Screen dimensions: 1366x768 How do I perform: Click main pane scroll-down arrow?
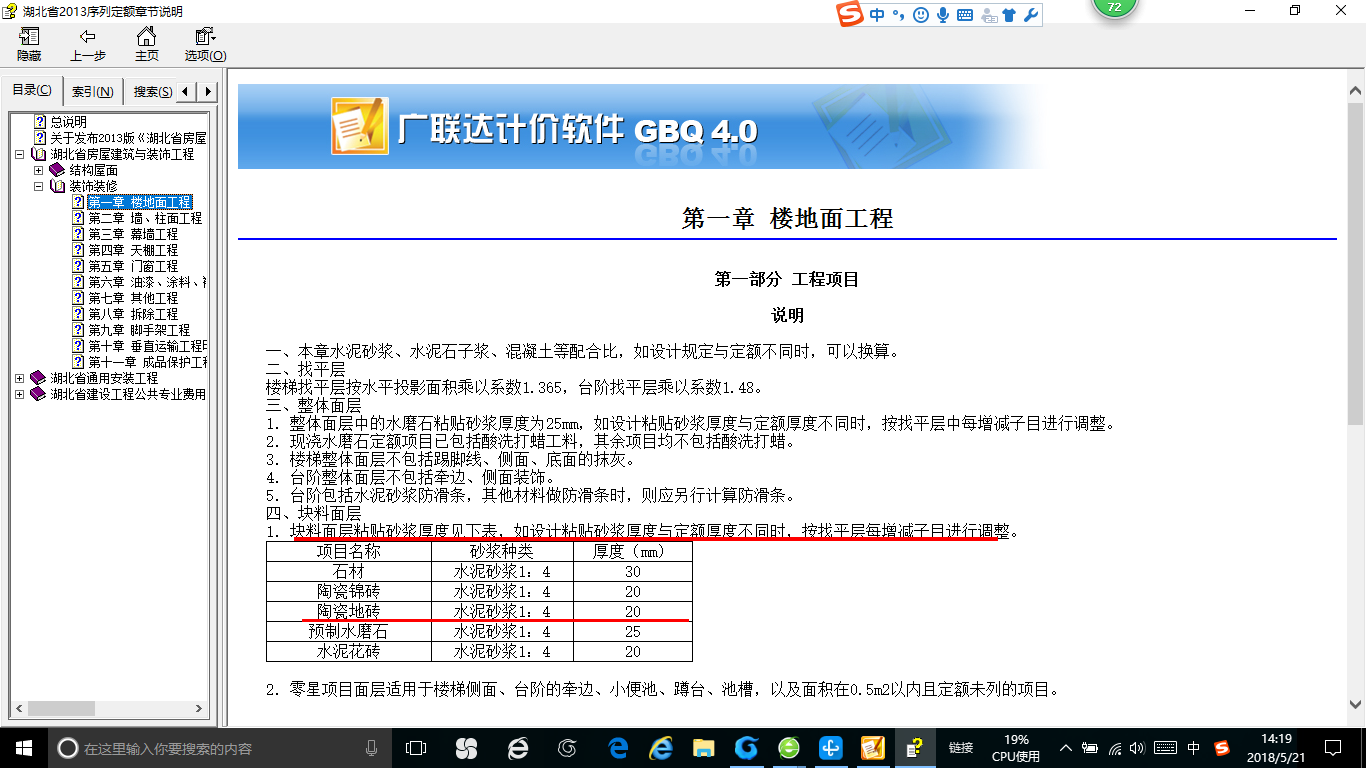pyautogui.click(x=1356, y=704)
